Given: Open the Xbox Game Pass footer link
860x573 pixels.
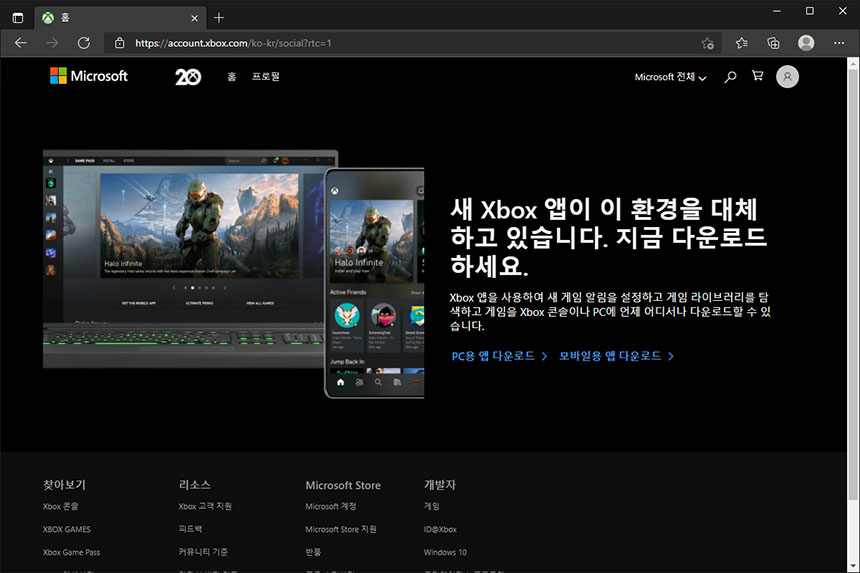Looking at the screenshot, I should (x=71, y=552).
